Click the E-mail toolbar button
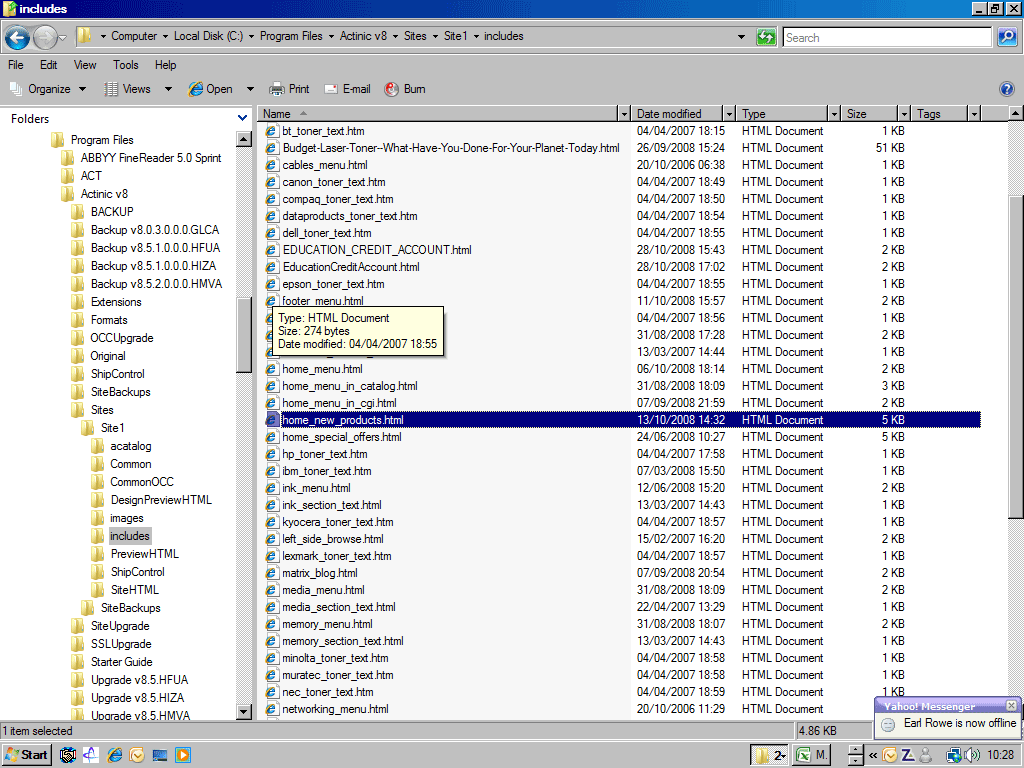This screenshot has width=1024, height=768. click(347, 89)
